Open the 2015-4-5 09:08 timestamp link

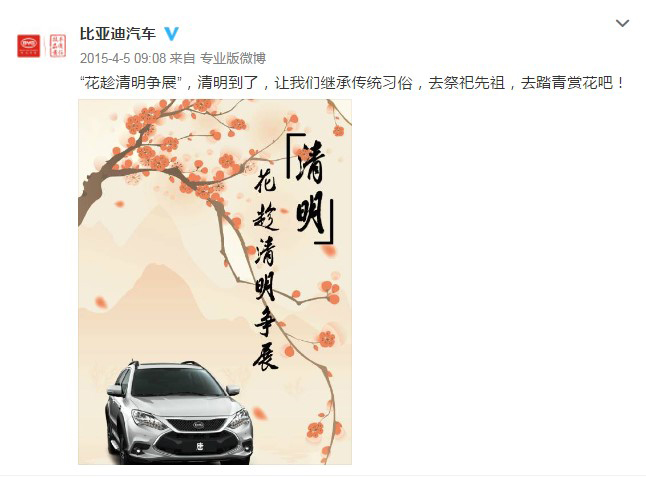123,58
